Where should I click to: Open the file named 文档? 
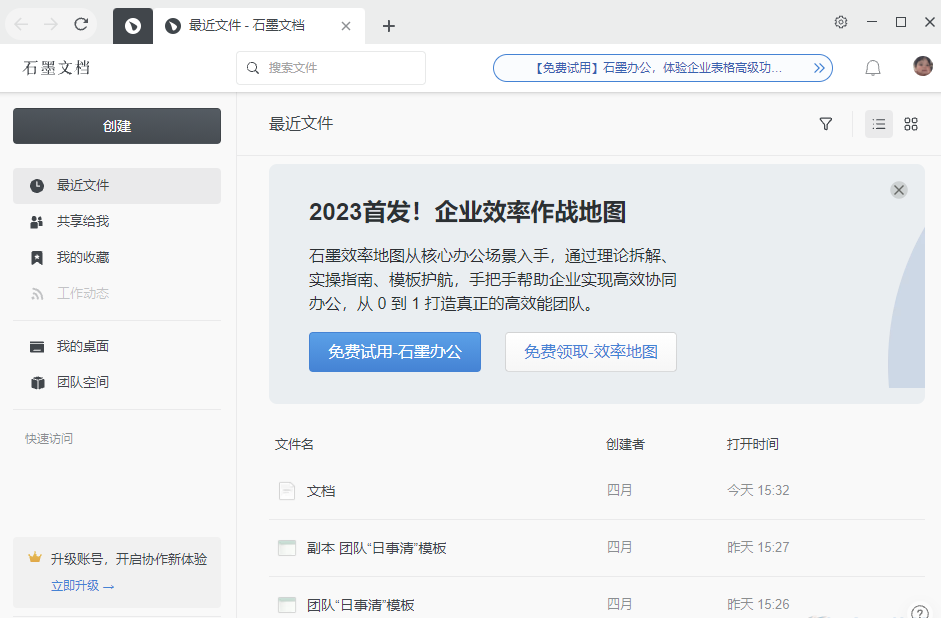(321, 491)
